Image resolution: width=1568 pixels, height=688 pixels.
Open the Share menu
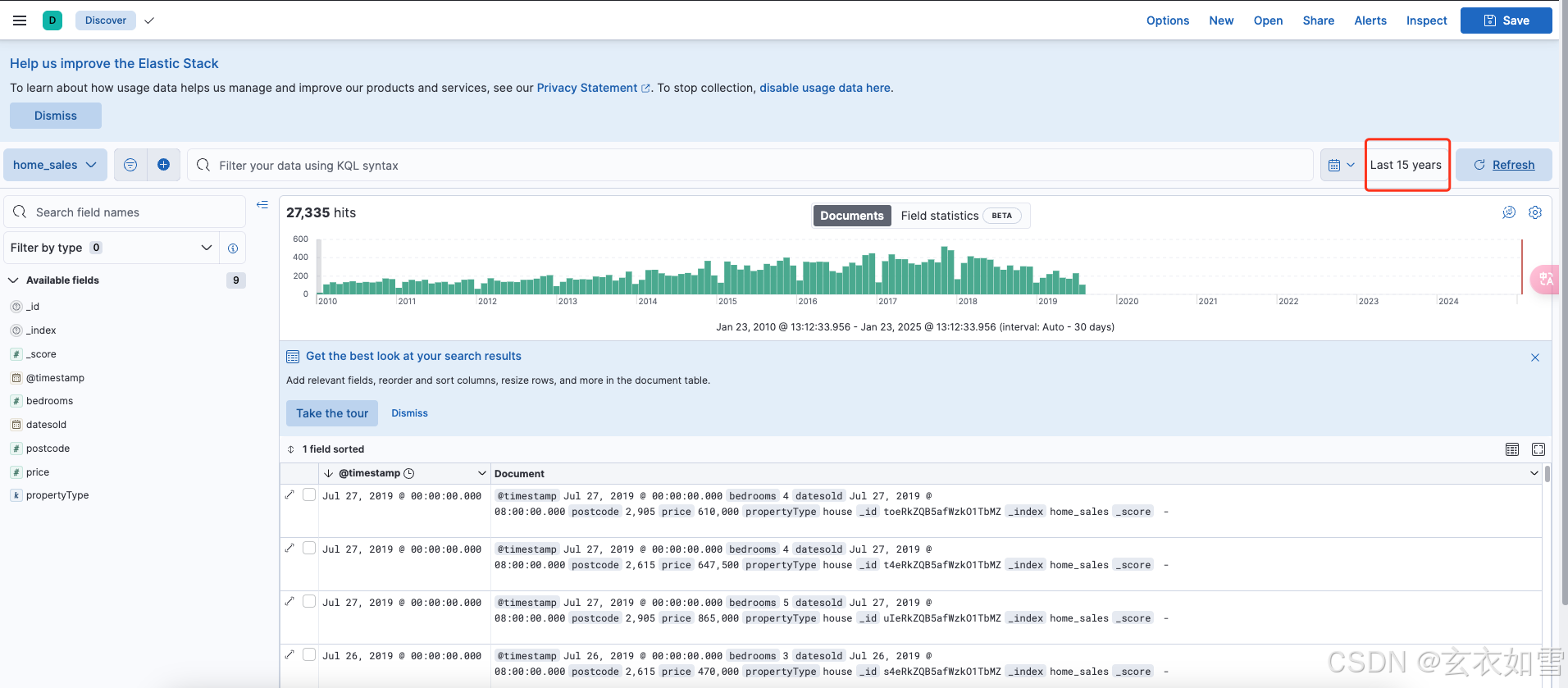[1318, 21]
